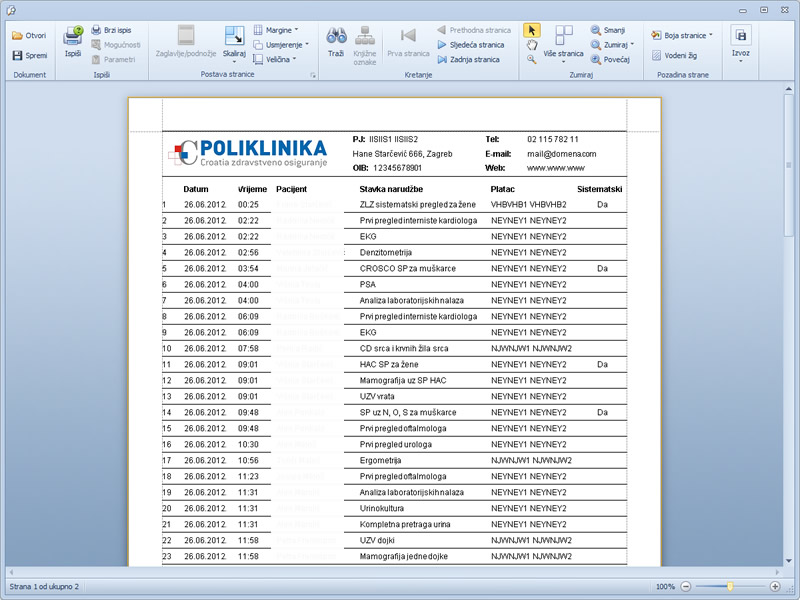800x600 pixels.
Task: Go to Prva stranica first page
Action: 408,41
